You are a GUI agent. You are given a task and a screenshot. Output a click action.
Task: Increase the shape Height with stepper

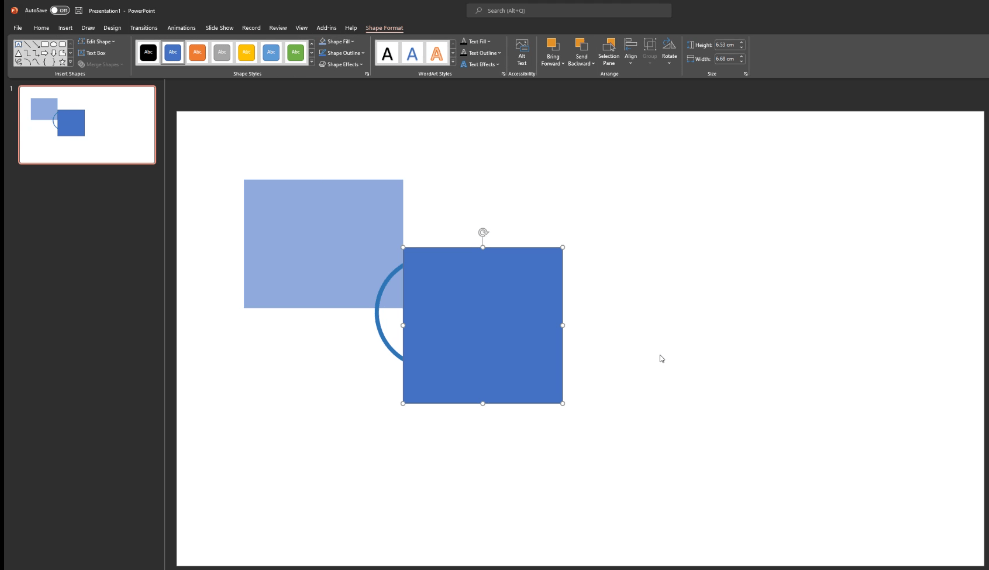[742, 43]
